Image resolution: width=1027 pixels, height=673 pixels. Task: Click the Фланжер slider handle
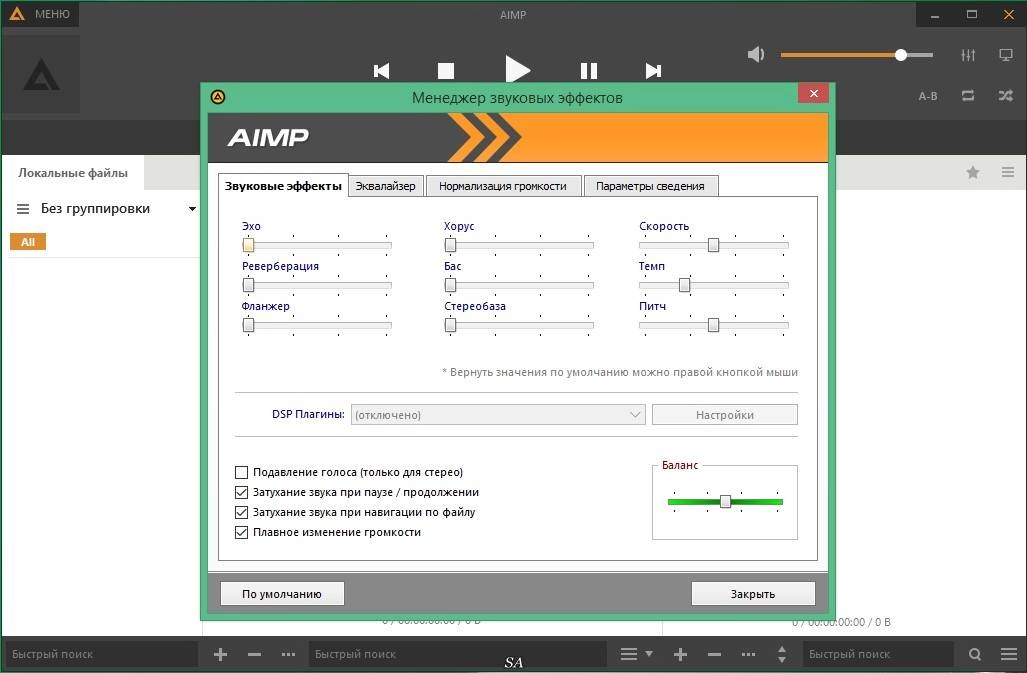pos(248,325)
